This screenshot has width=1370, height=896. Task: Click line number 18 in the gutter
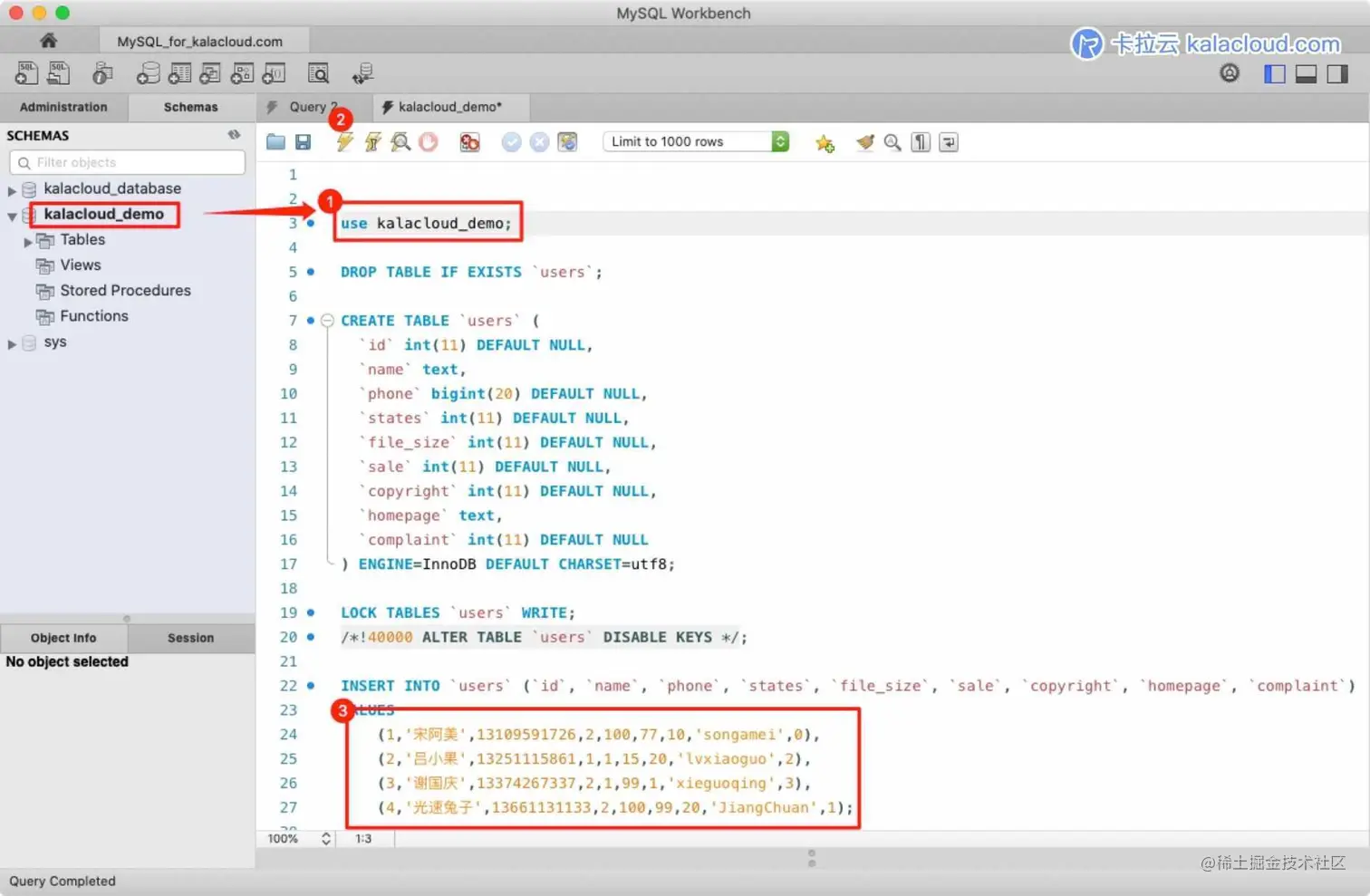pyautogui.click(x=288, y=588)
